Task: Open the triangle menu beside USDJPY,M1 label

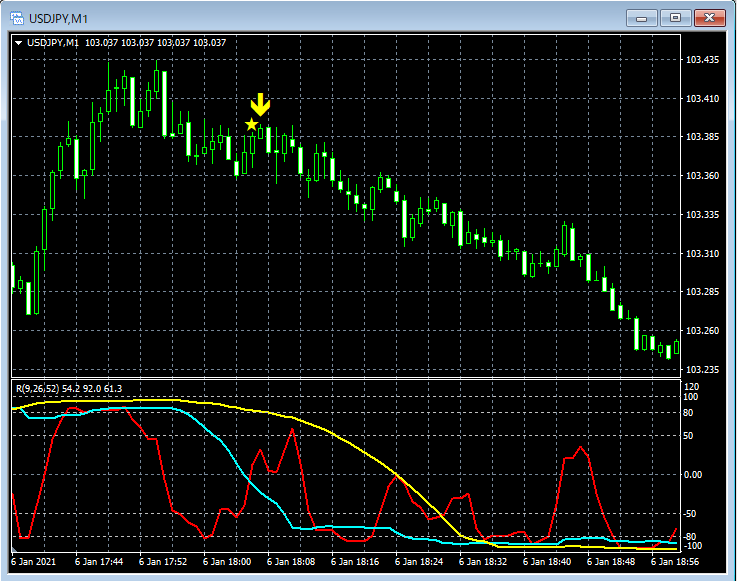Action: pos(19,43)
